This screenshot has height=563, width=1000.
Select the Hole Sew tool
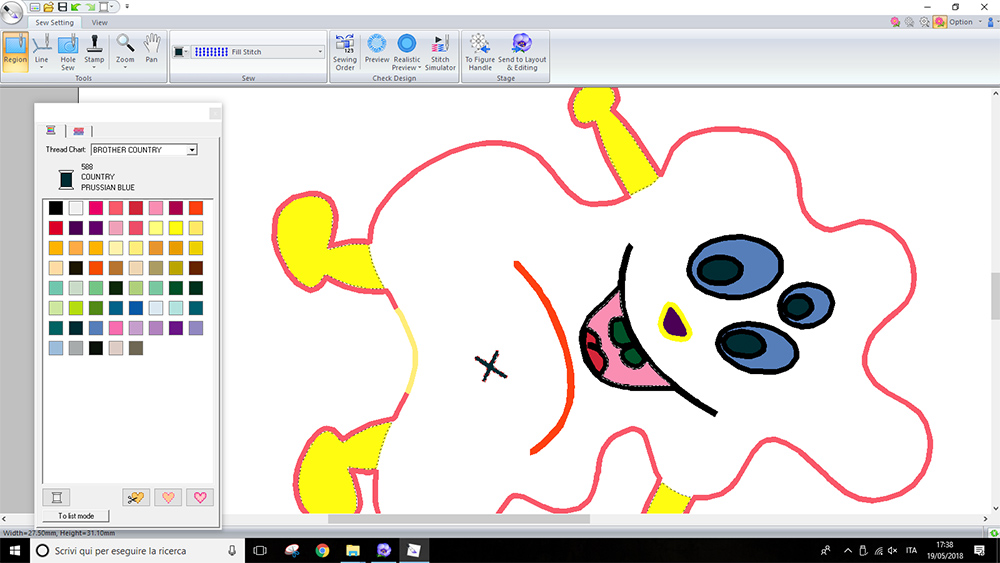(x=68, y=52)
